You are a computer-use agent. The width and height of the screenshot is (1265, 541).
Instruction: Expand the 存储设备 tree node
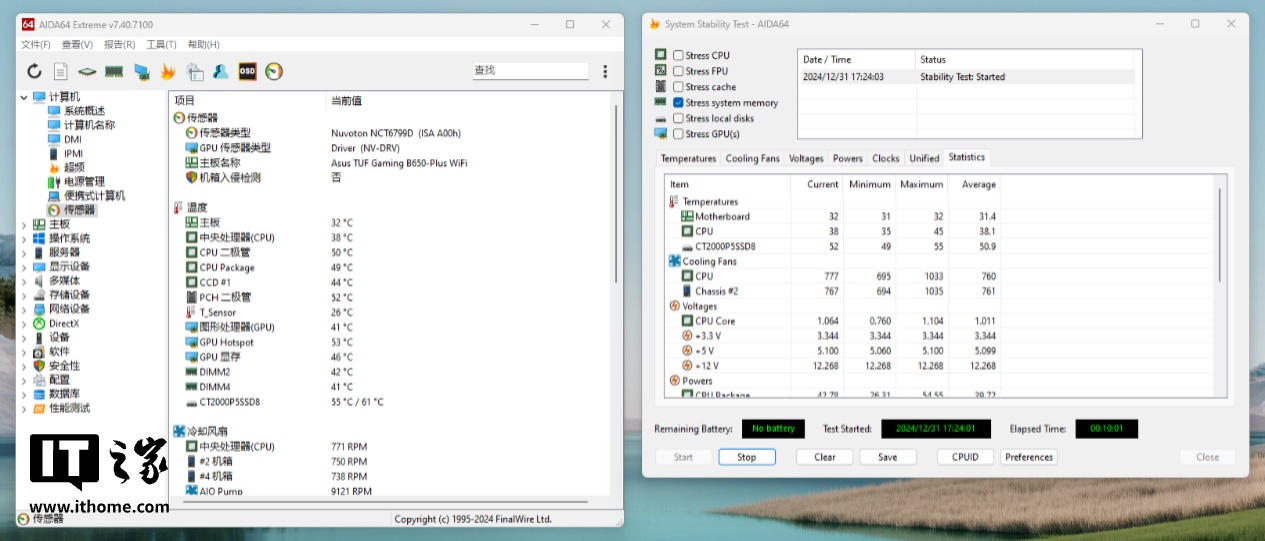click(x=24, y=295)
